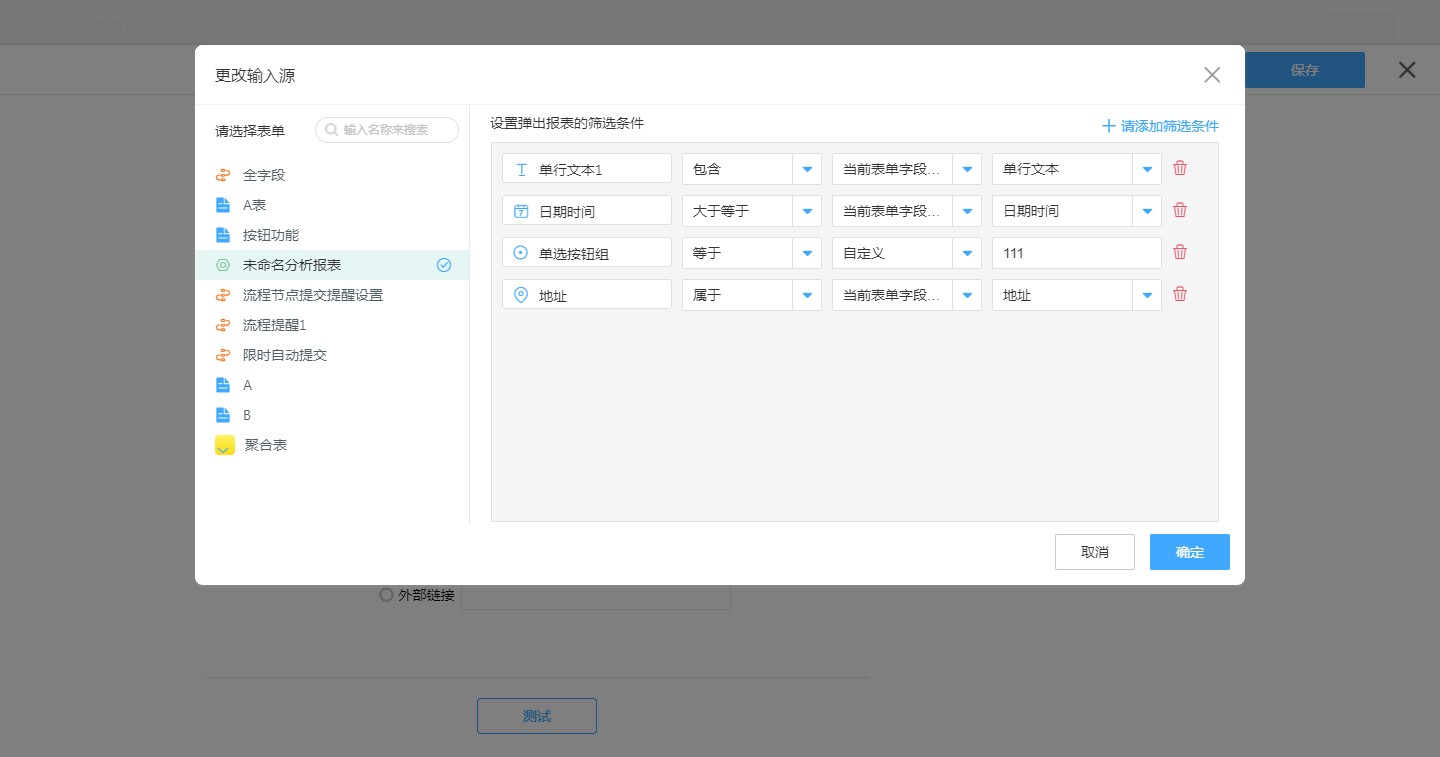Select 全字段 from form list
1440x757 pixels.
click(264, 175)
